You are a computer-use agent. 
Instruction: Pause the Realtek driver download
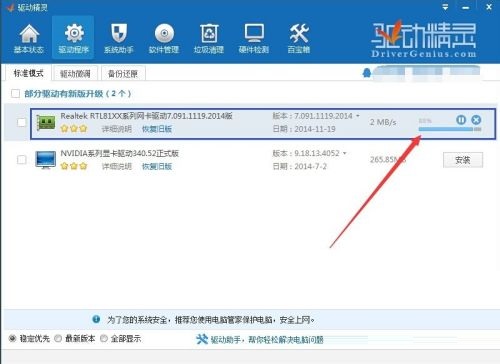(x=461, y=120)
